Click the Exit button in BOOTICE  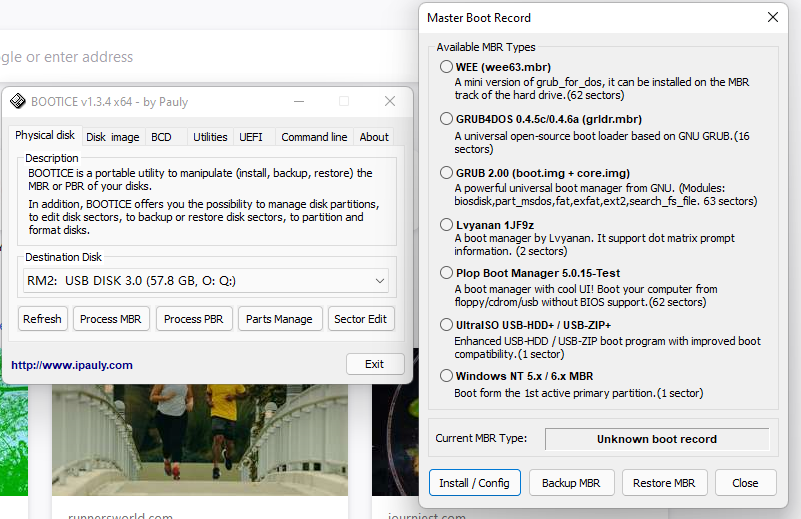coord(374,364)
